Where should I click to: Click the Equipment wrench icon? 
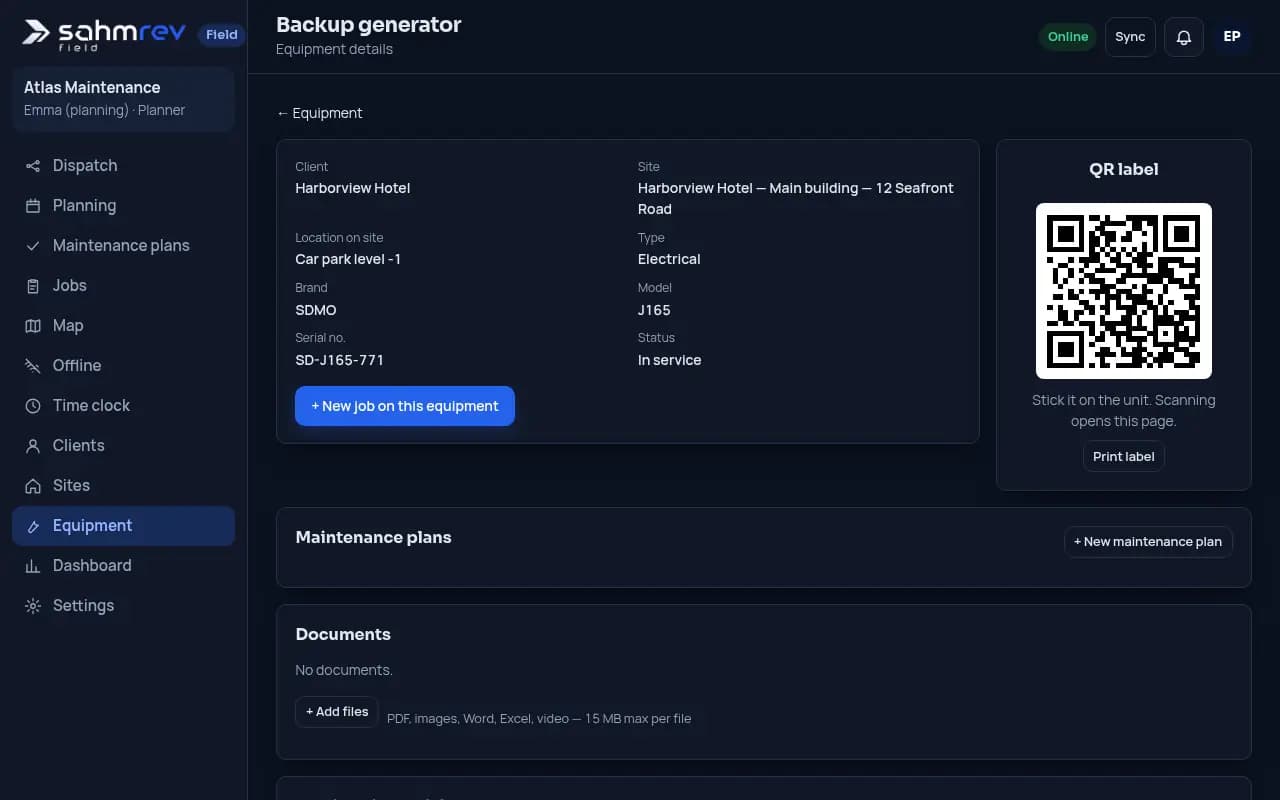(33, 526)
